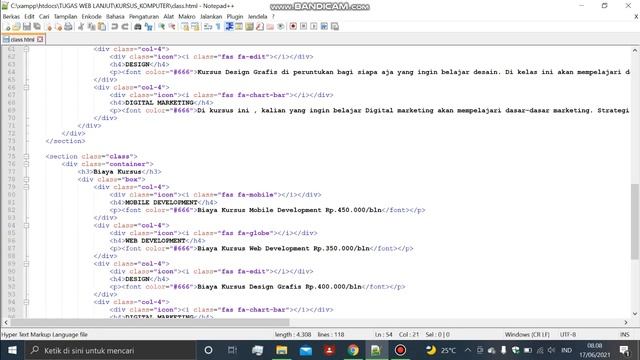This screenshot has height=360, width=640.
Task: Create a new file with the New icon
Action: click(7, 27)
